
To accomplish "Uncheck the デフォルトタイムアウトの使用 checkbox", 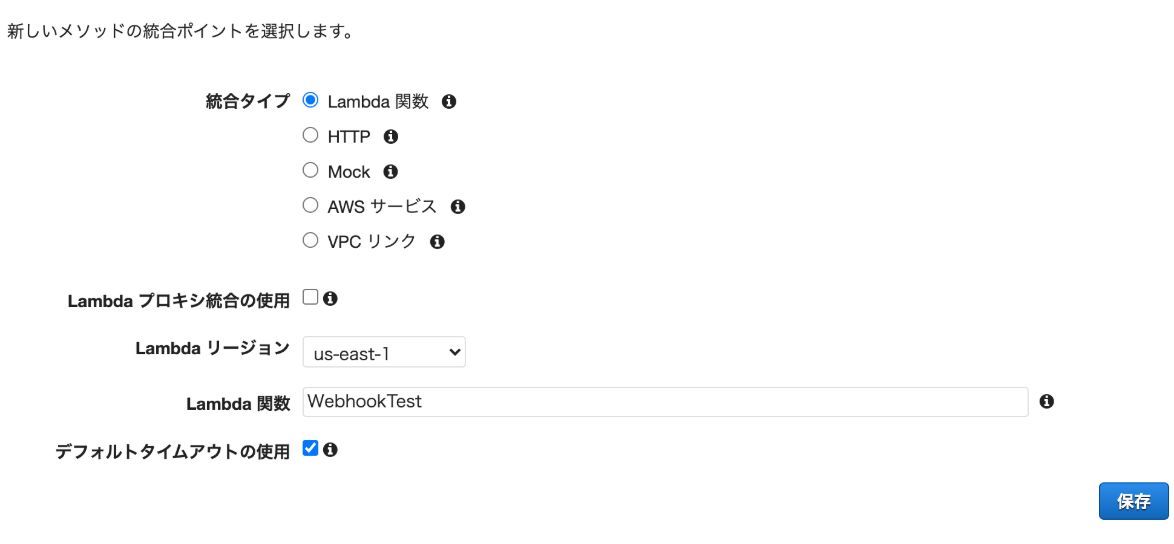I will coord(310,448).
